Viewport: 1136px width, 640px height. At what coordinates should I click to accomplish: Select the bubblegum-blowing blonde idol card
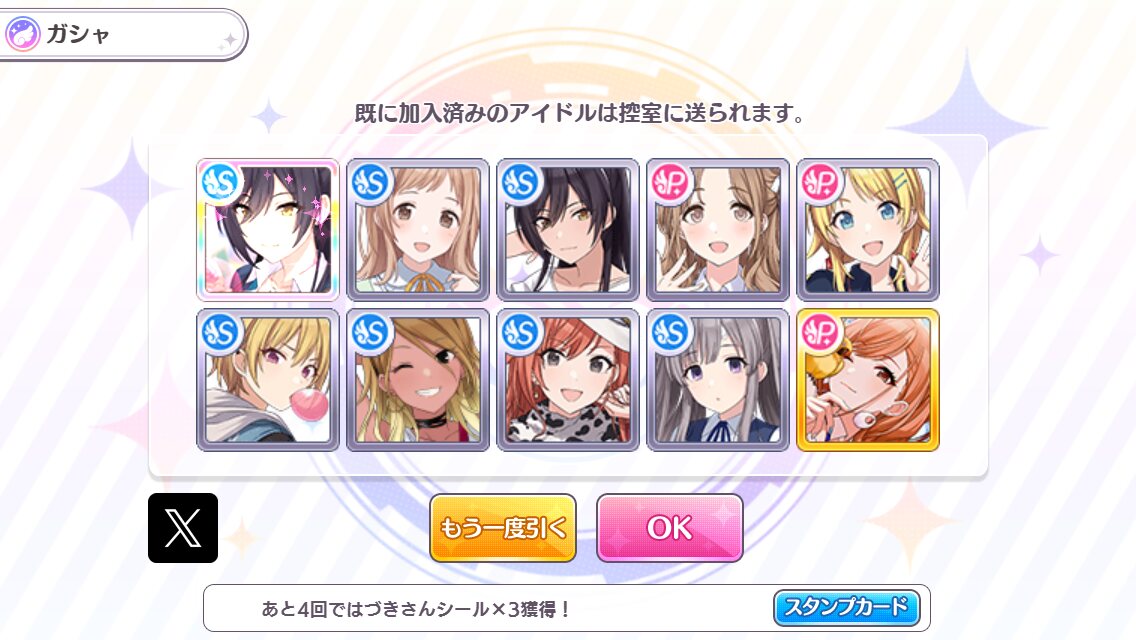coord(268,380)
